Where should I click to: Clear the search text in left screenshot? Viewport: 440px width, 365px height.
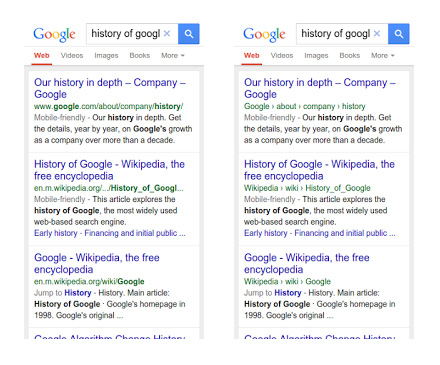click(x=167, y=33)
